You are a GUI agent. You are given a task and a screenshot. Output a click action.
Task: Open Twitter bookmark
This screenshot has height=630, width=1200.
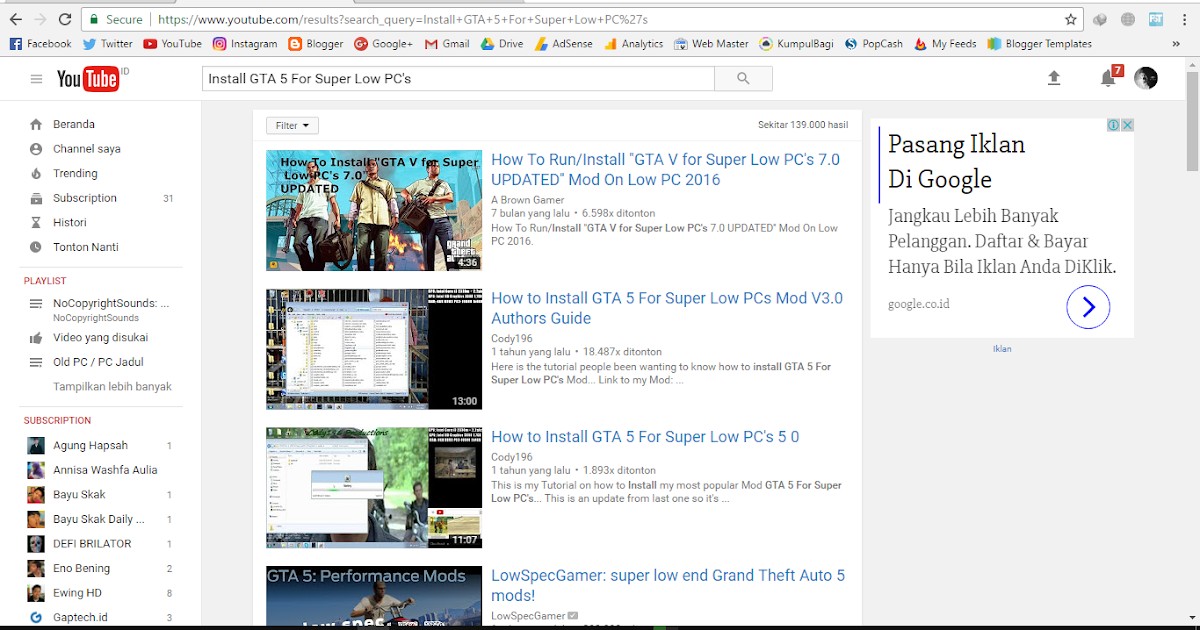point(107,44)
